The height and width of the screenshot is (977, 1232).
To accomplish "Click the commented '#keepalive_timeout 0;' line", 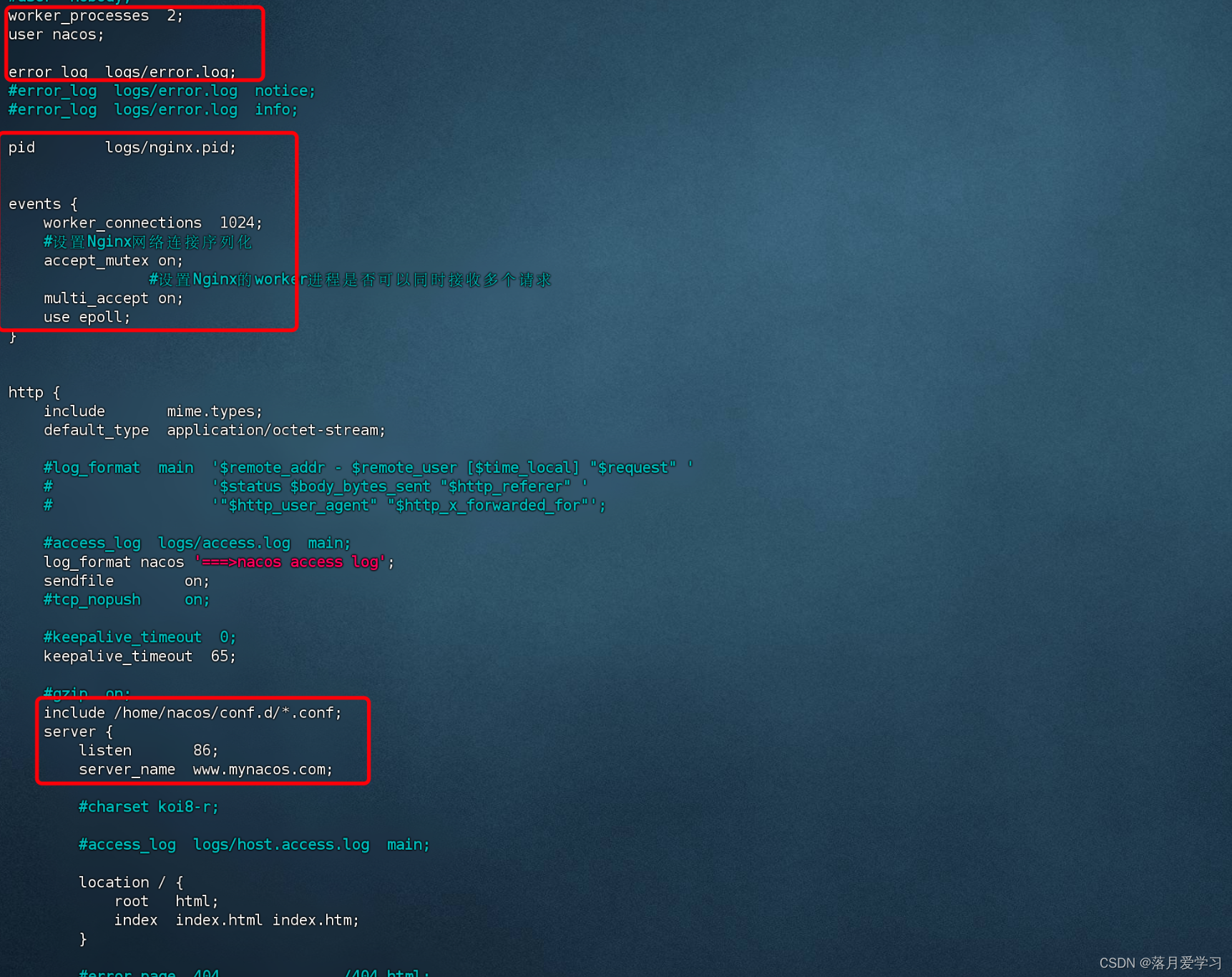I will pos(140,637).
